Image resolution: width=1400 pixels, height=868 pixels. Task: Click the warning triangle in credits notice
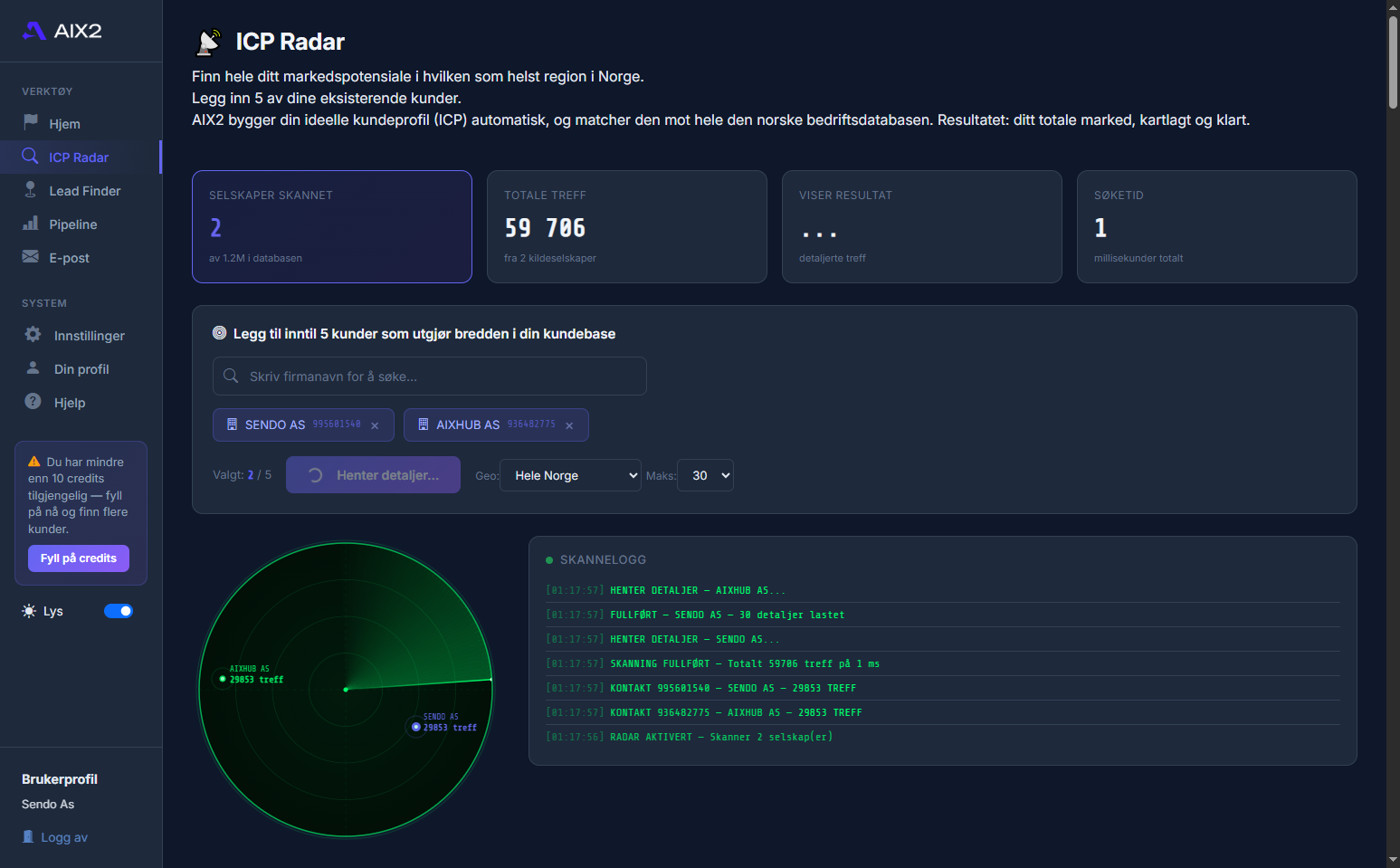(33, 461)
